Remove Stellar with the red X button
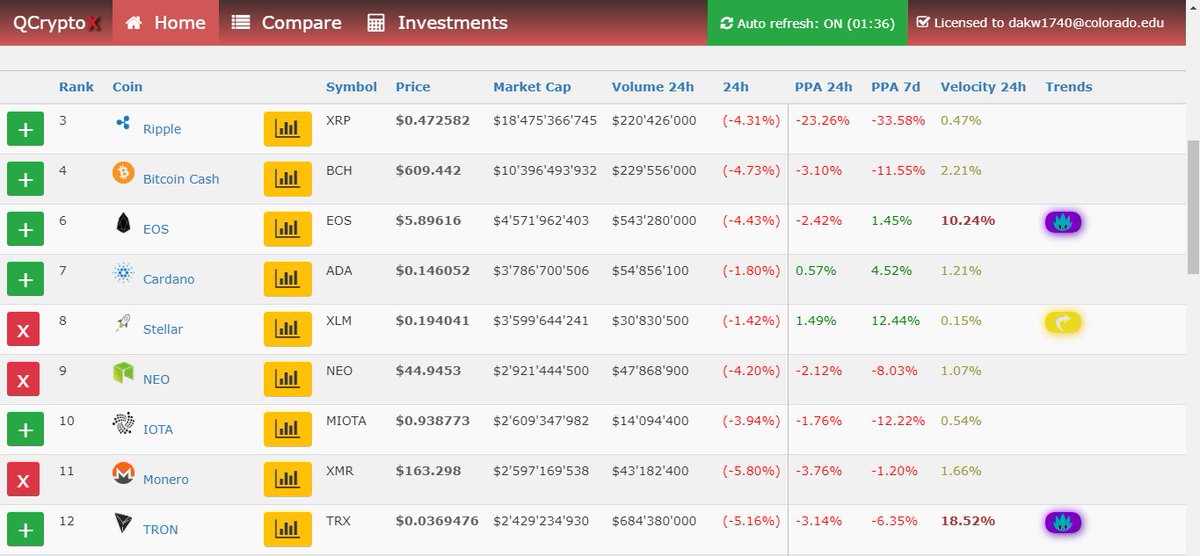The width and height of the screenshot is (1200, 556). click(25, 329)
